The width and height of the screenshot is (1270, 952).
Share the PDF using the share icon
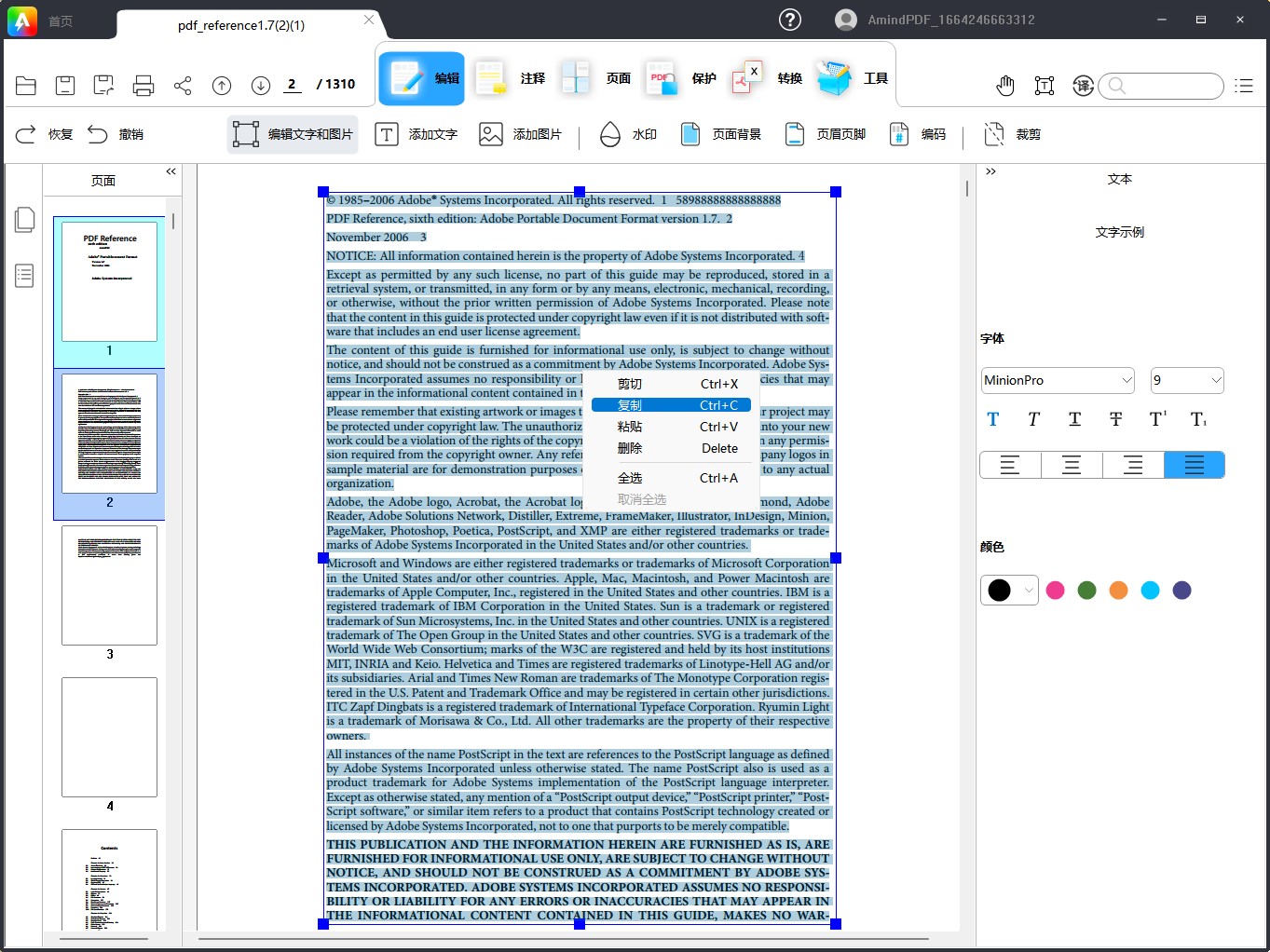(183, 86)
